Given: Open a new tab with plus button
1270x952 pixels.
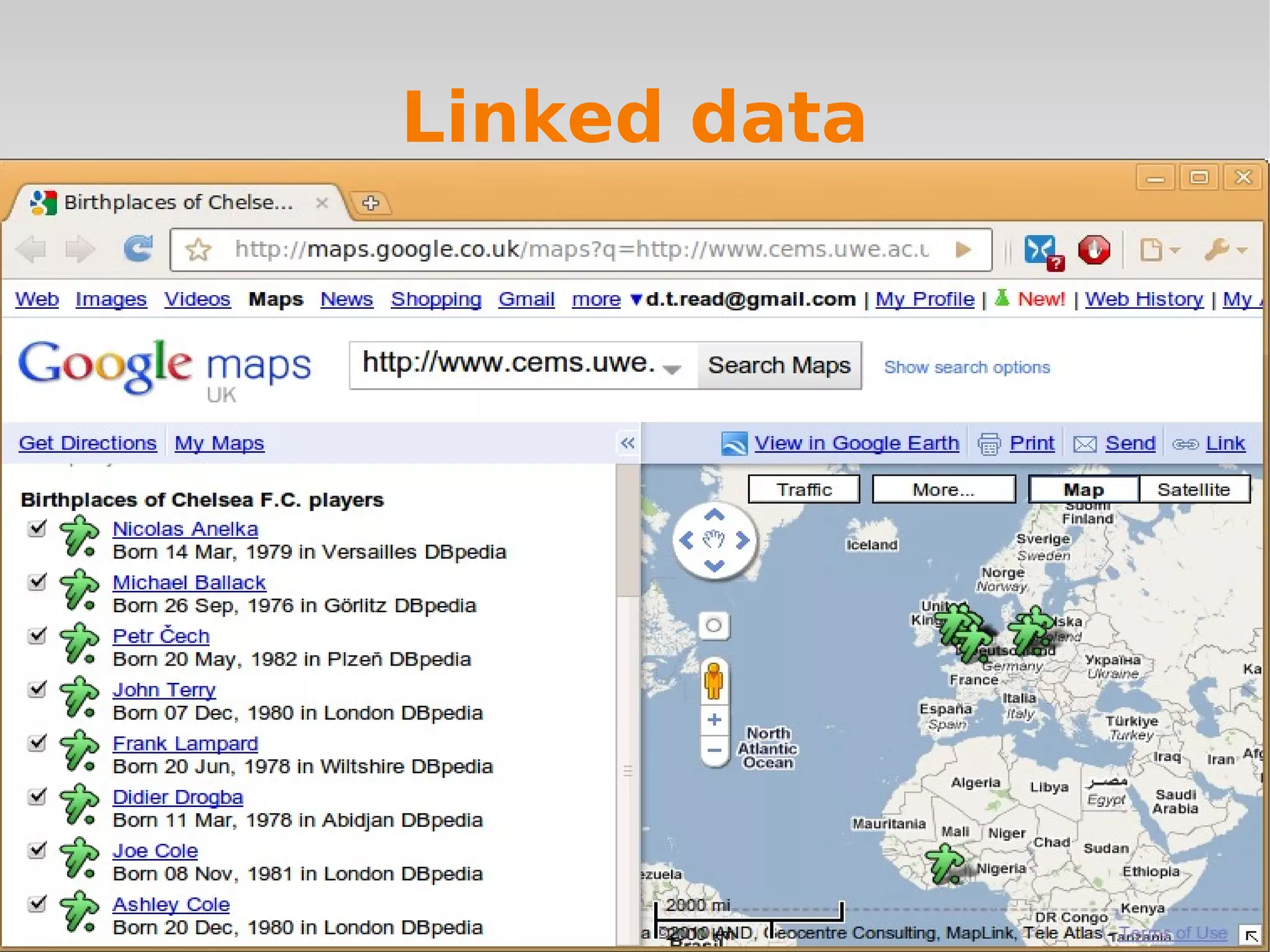Looking at the screenshot, I should tap(371, 203).
